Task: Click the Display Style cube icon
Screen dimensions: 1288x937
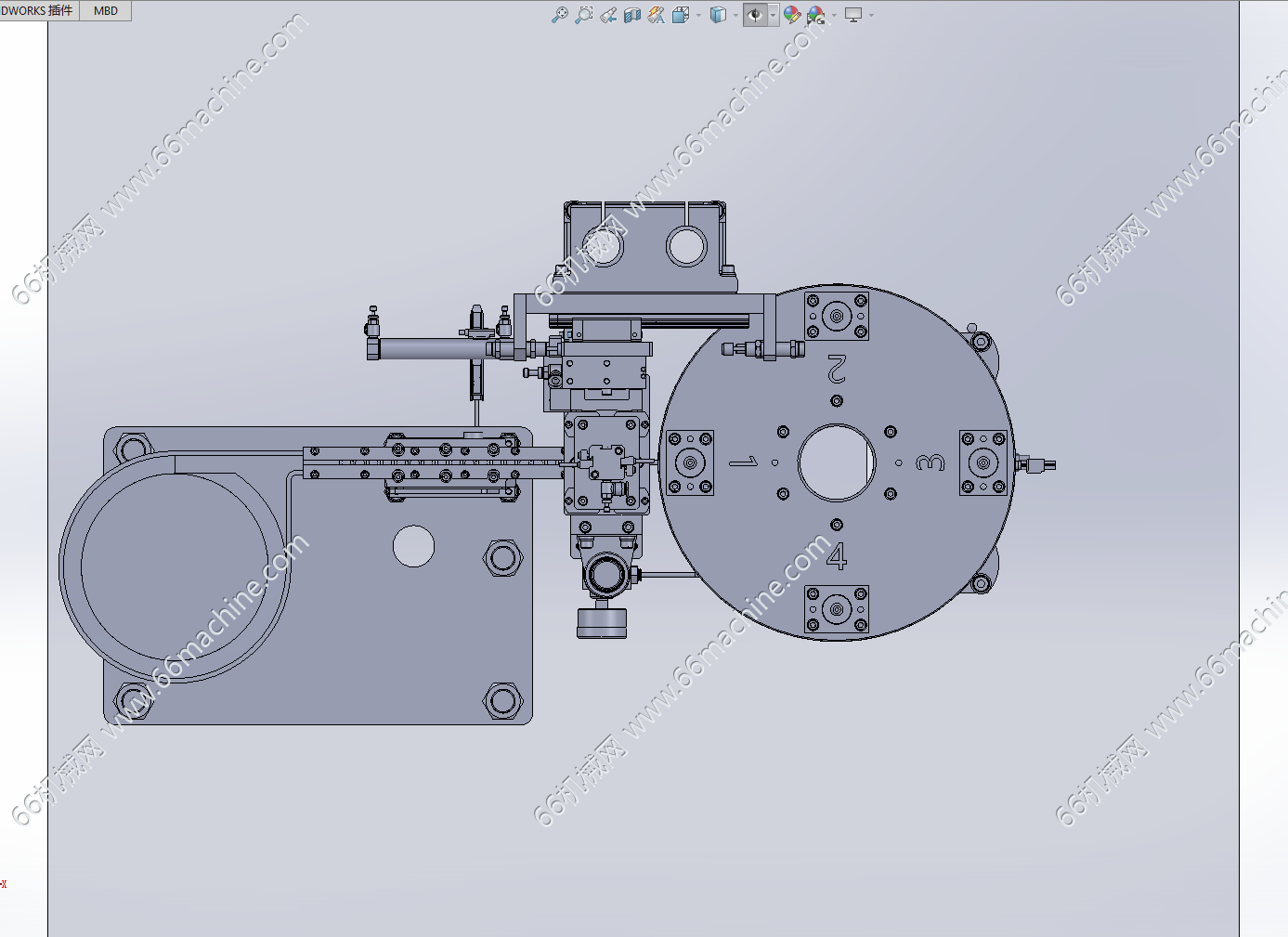Action: [x=718, y=15]
